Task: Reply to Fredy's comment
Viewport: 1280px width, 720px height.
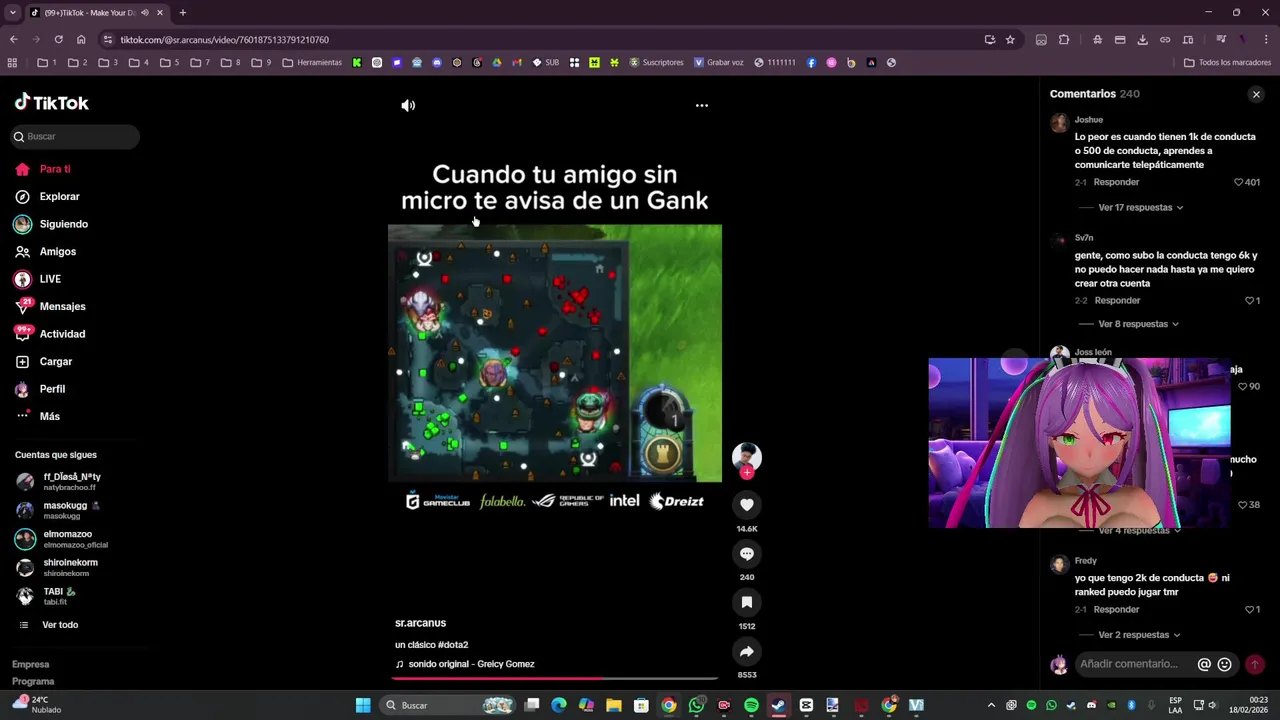Action: pos(1116,609)
